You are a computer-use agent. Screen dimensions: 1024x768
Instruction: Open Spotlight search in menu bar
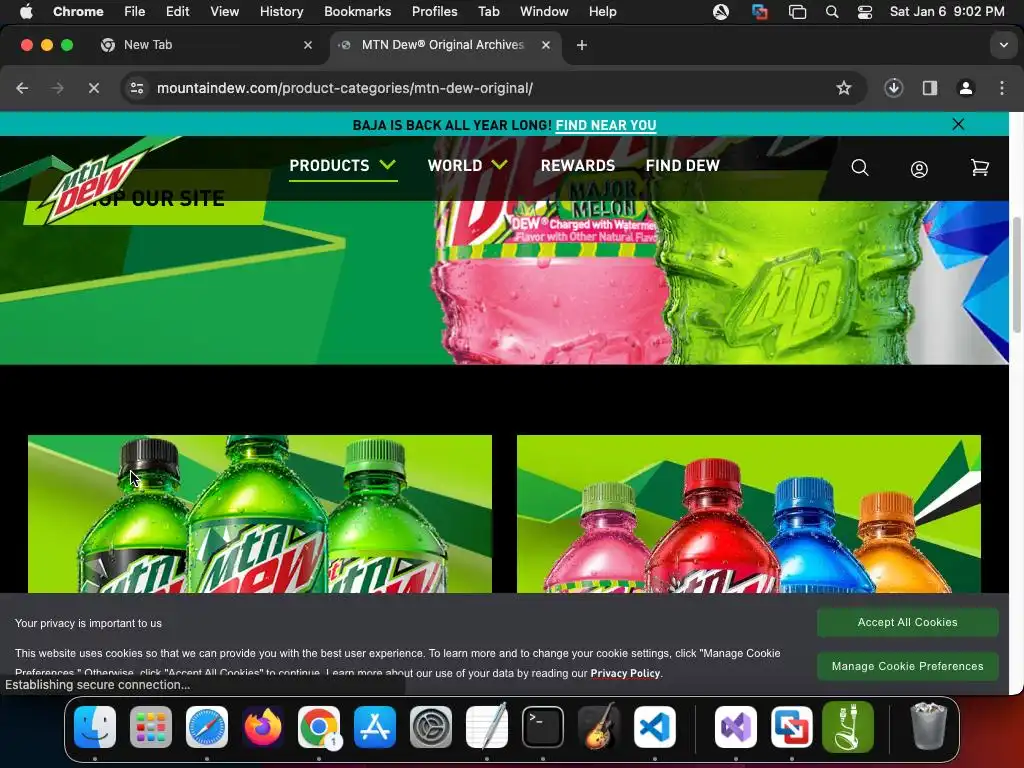pyautogui.click(x=831, y=12)
